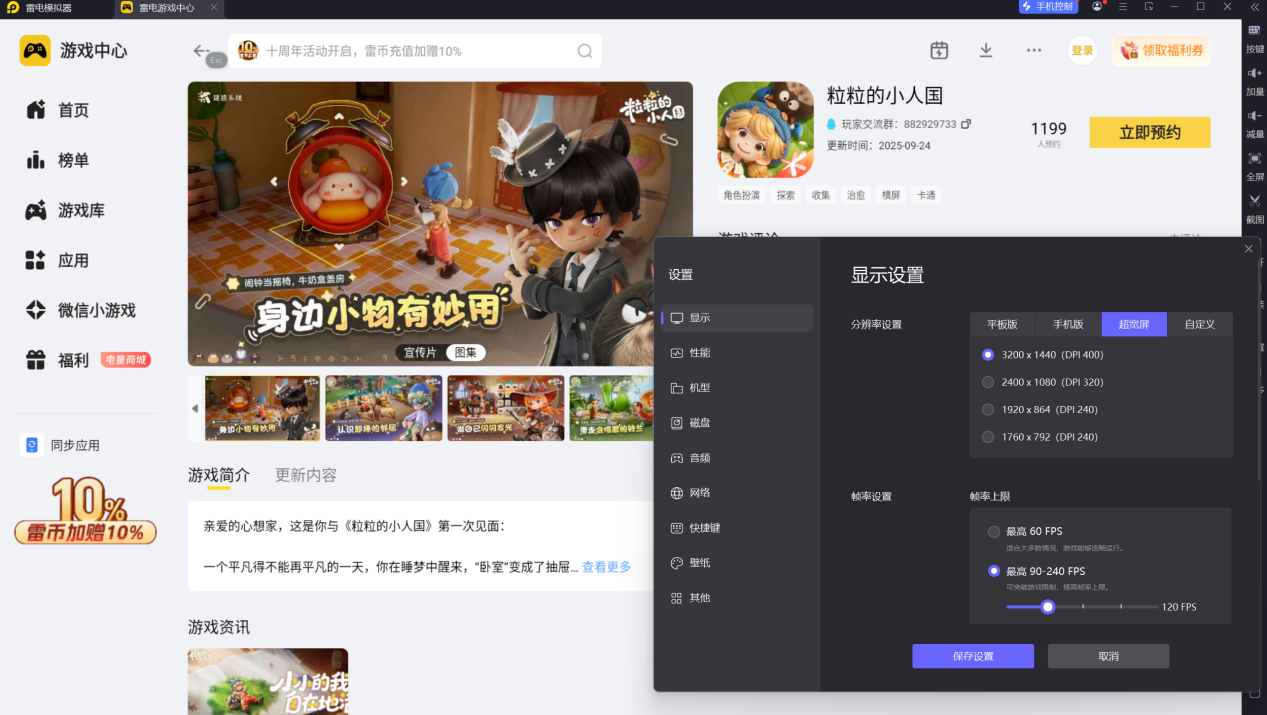Image resolution: width=1267 pixels, height=715 pixels.
Task: Click the 同步应用 sync icon
Action: tap(32, 445)
